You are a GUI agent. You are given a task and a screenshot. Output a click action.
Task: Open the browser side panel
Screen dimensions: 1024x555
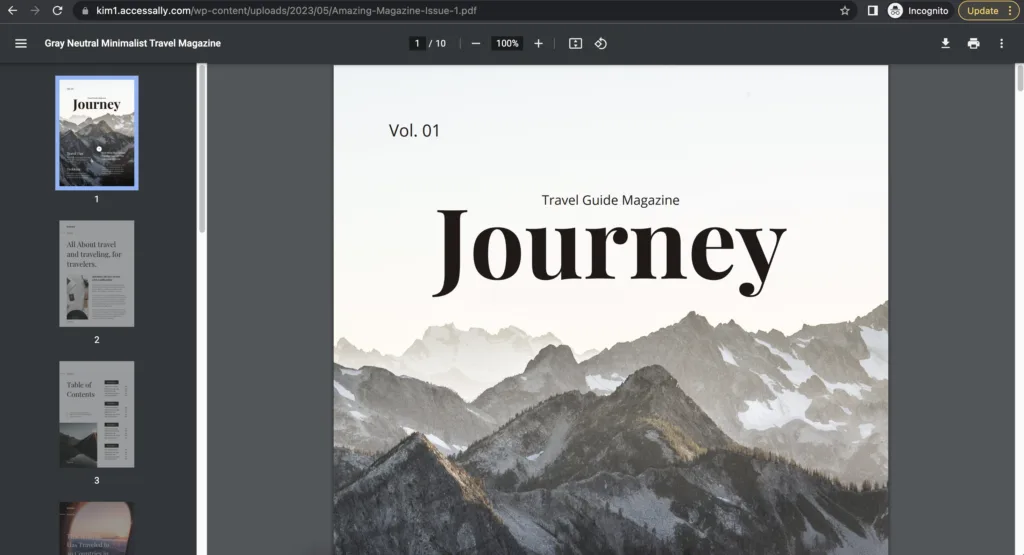pyautogui.click(x=872, y=11)
